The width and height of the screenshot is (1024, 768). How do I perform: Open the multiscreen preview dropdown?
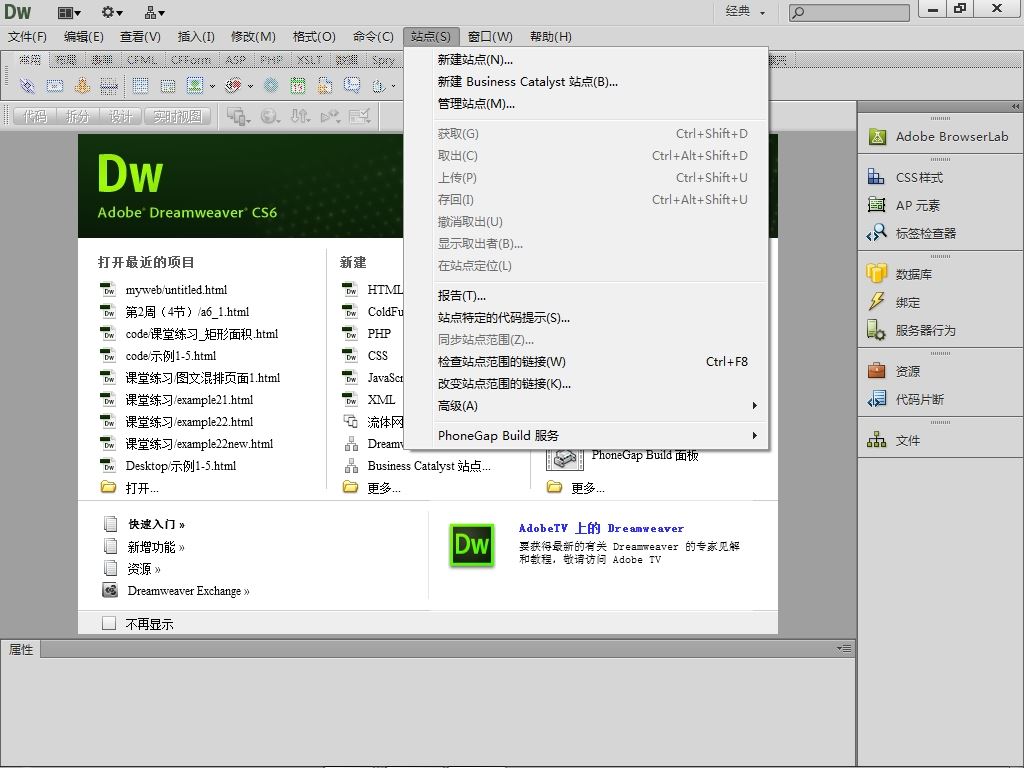[x=238, y=116]
